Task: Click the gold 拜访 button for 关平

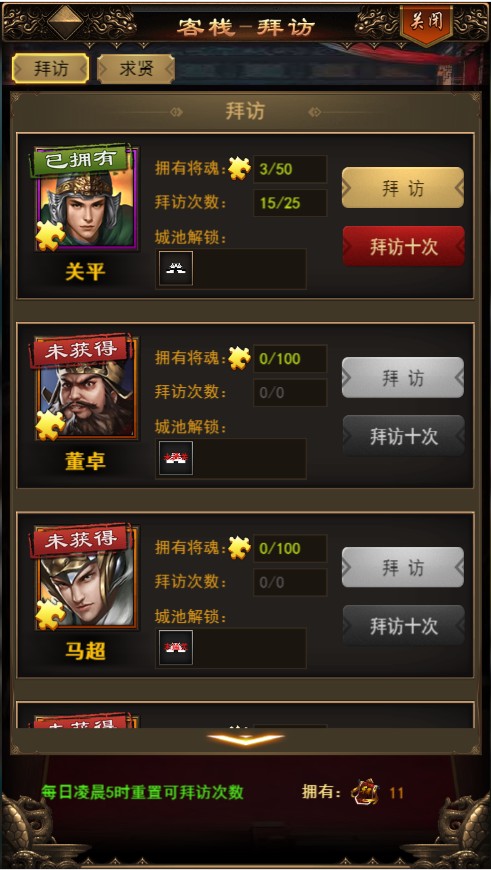Action: click(403, 188)
